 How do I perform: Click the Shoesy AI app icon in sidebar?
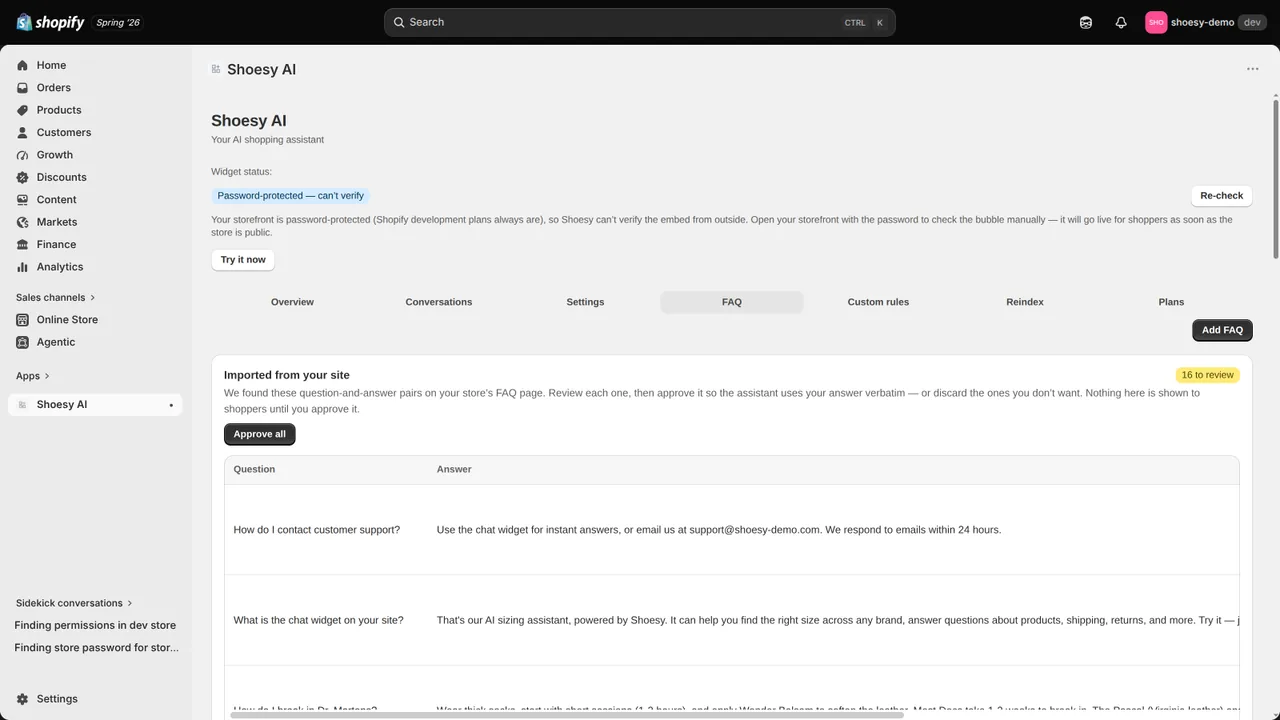tap(22, 405)
